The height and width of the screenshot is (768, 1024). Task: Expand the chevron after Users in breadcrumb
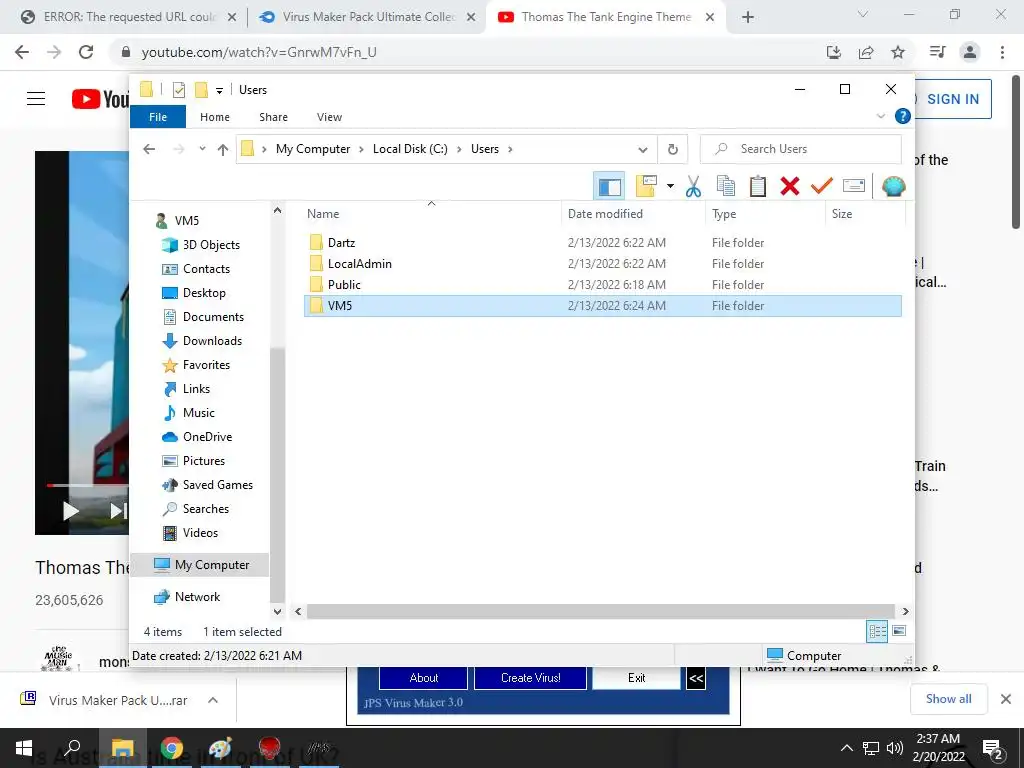point(510,150)
